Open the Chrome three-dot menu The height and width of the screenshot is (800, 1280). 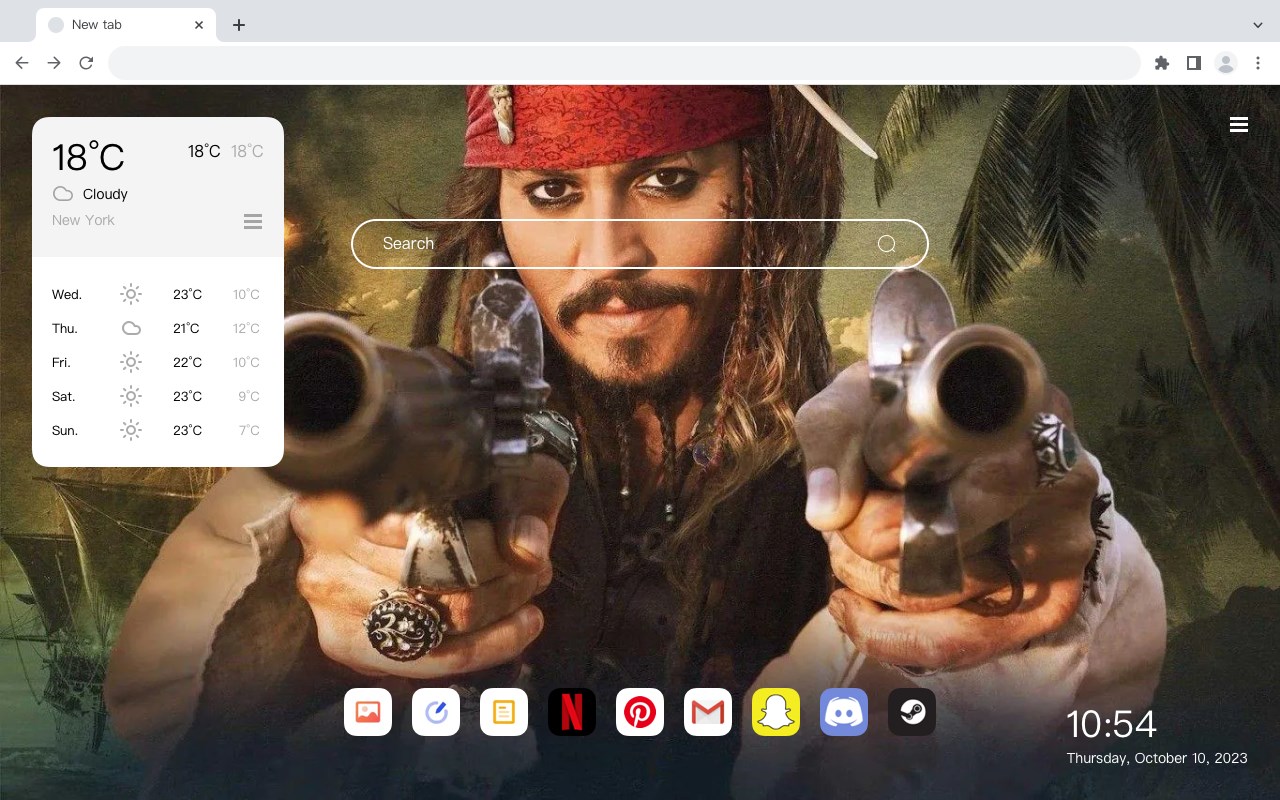[x=1258, y=63]
